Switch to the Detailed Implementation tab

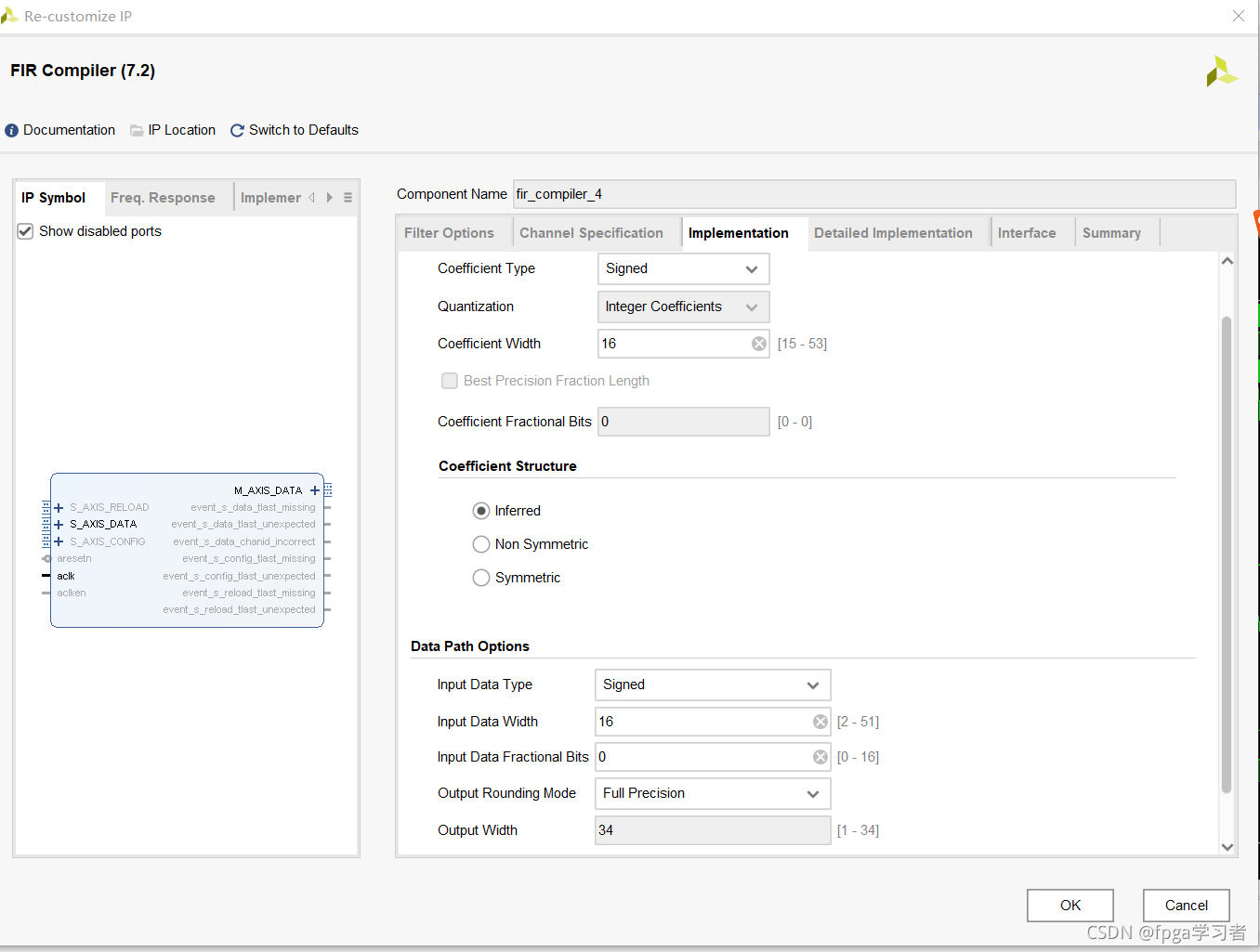tap(894, 233)
